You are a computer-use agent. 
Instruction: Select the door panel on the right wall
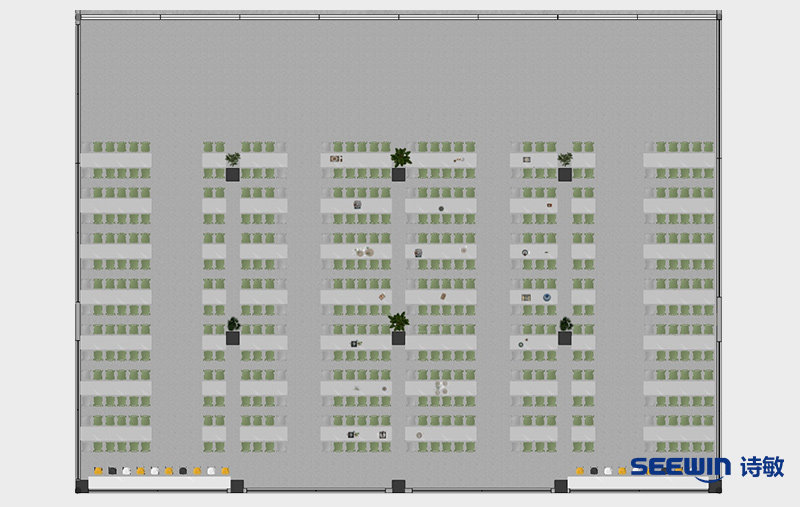coord(717,318)
